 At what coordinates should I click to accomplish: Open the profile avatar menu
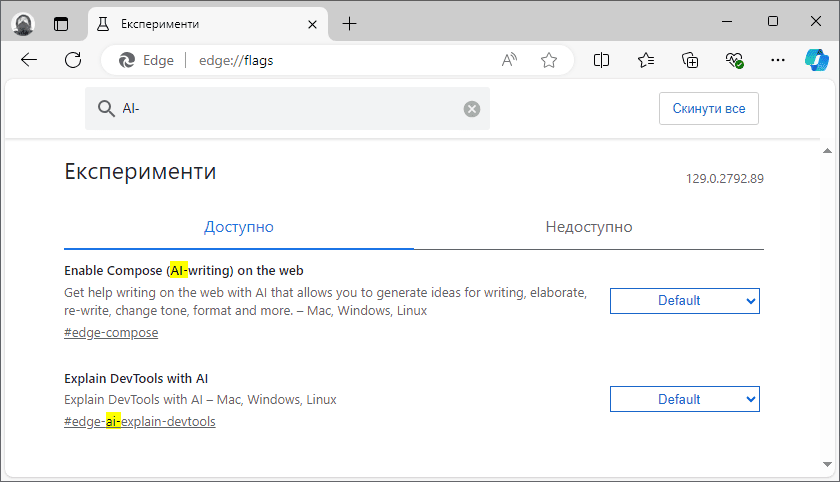(x=23, y=24)
